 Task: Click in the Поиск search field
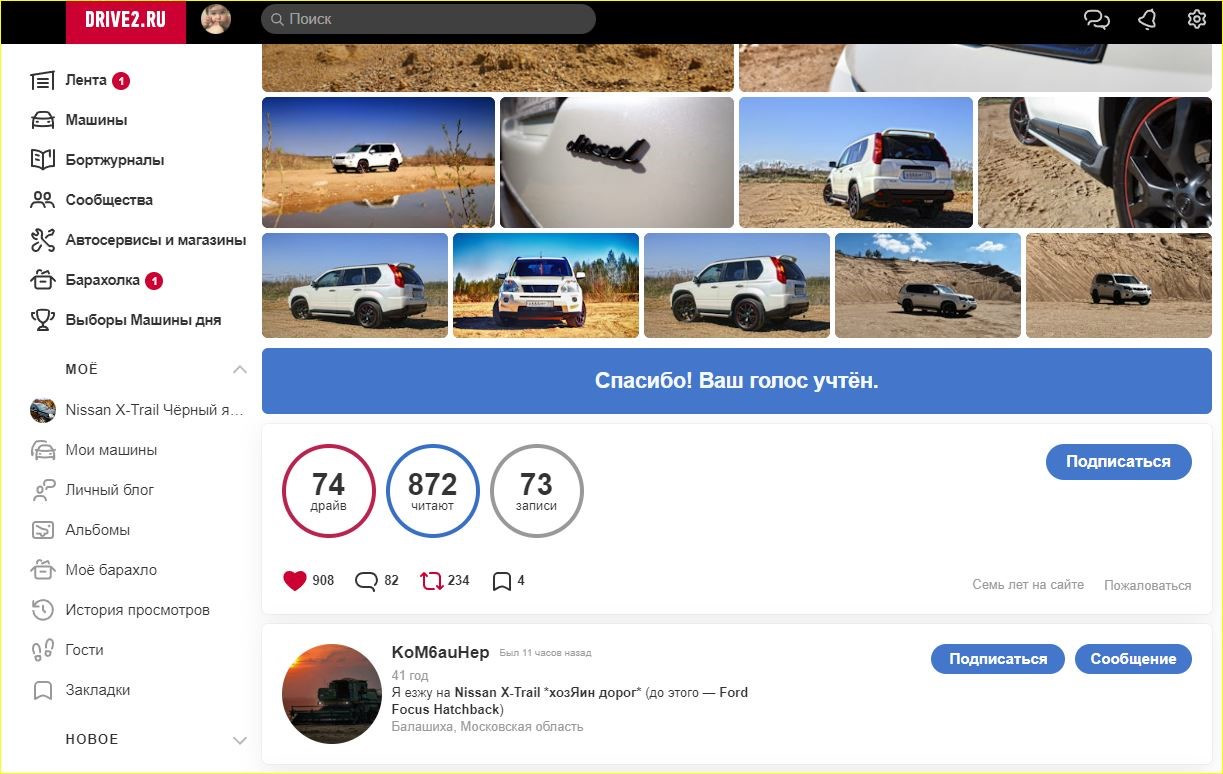click(428, 19)
